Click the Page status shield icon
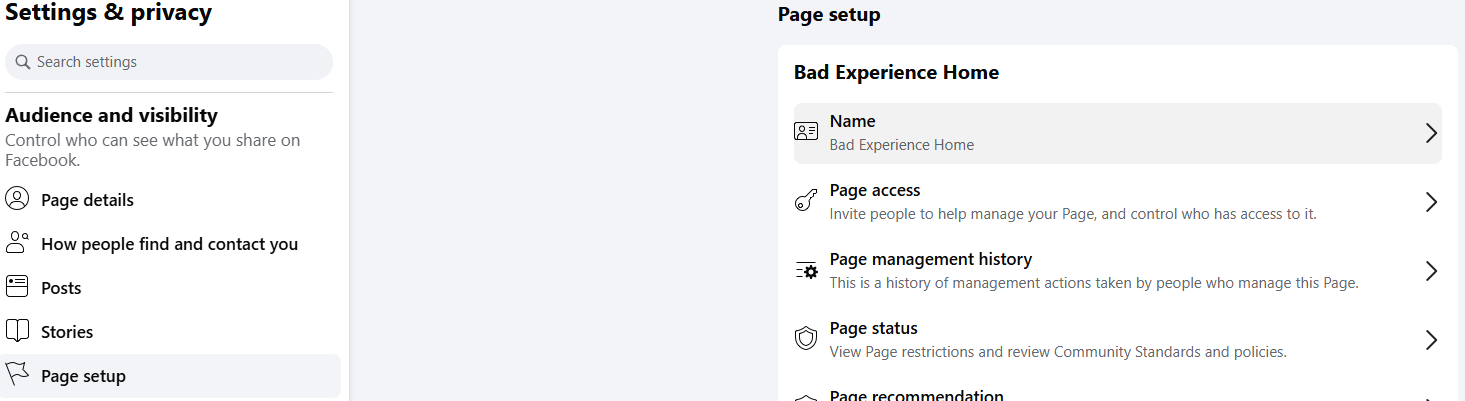The image size is (1465, 401). click(x=806, y=339)
